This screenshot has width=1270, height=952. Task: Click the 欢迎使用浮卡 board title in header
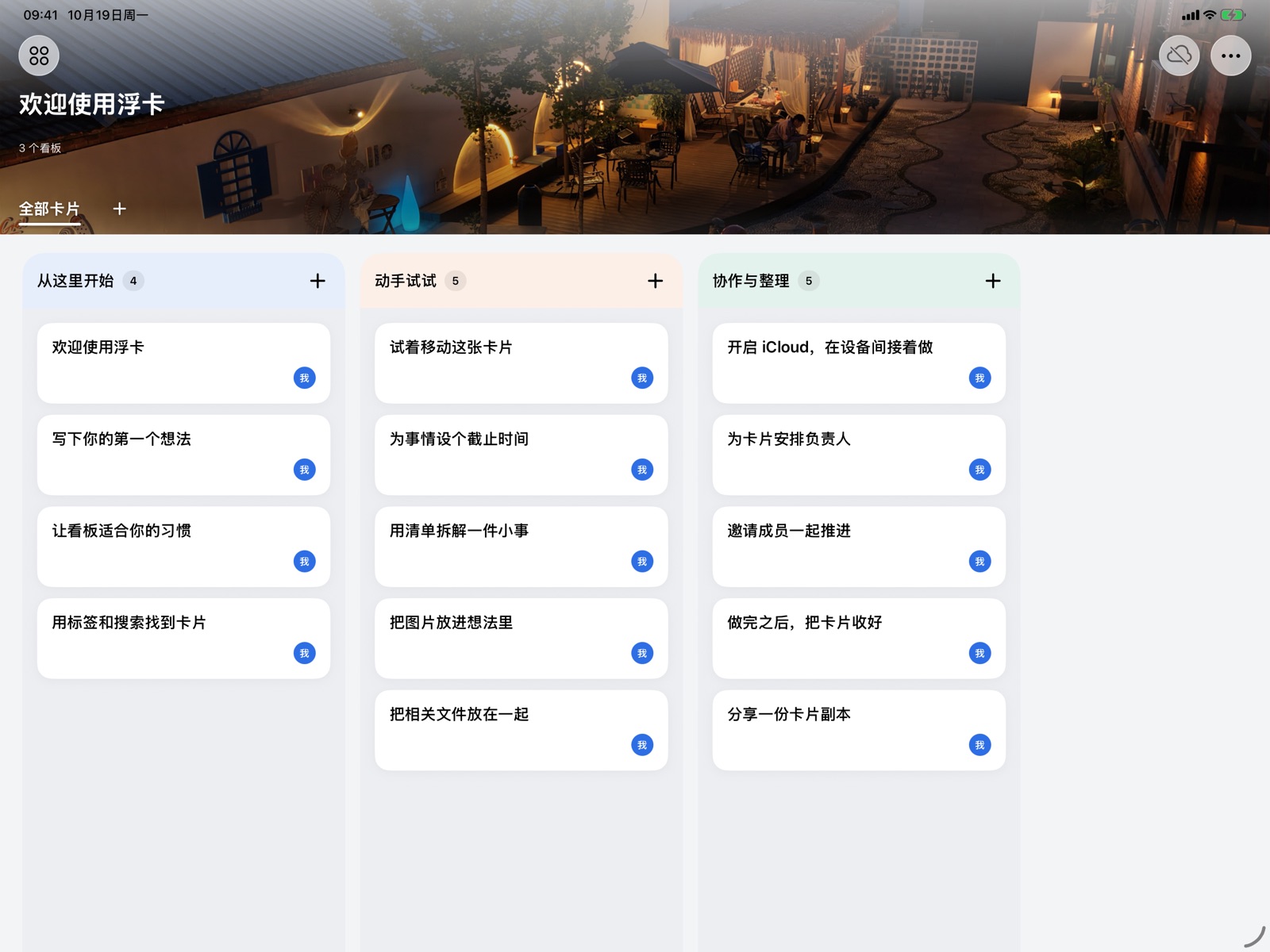tap(91, 104)
